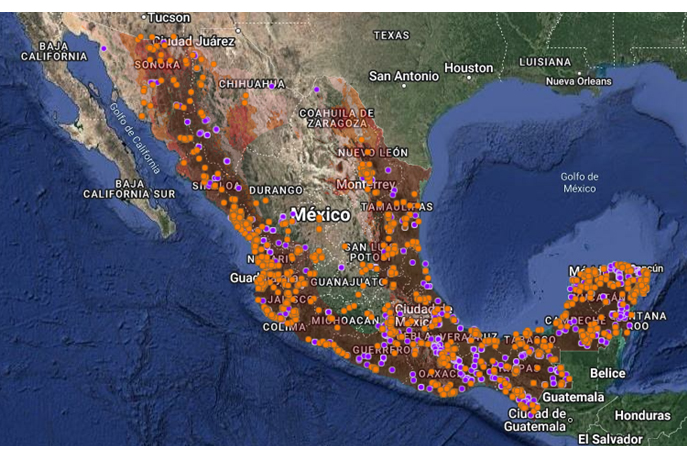Click the Cancún city label
Screen dimensions: 687x458
pyautogui.click(x=648, y=268)
